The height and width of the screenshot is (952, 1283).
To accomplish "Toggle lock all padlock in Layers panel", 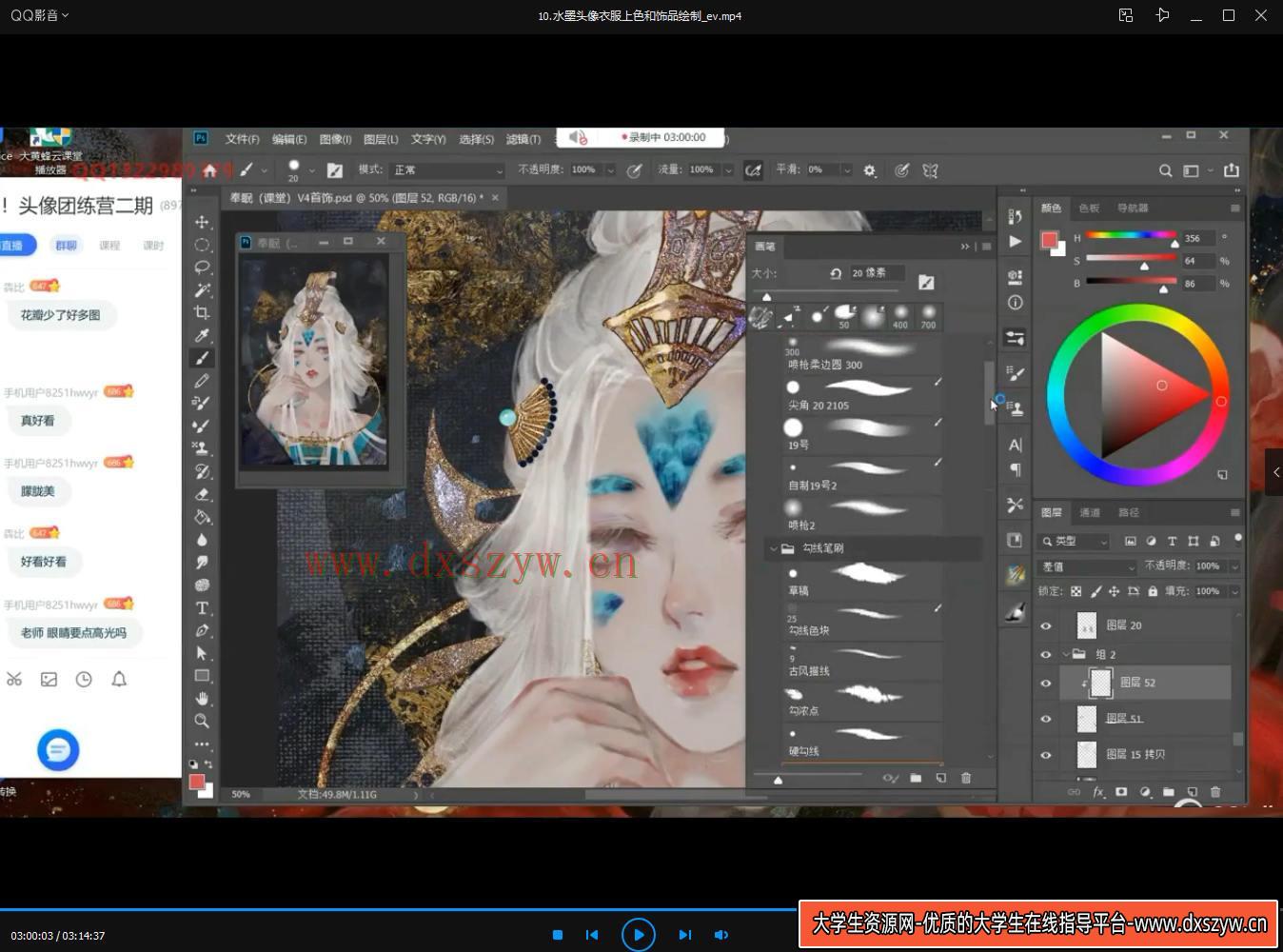I will [x=1153, y=591].
